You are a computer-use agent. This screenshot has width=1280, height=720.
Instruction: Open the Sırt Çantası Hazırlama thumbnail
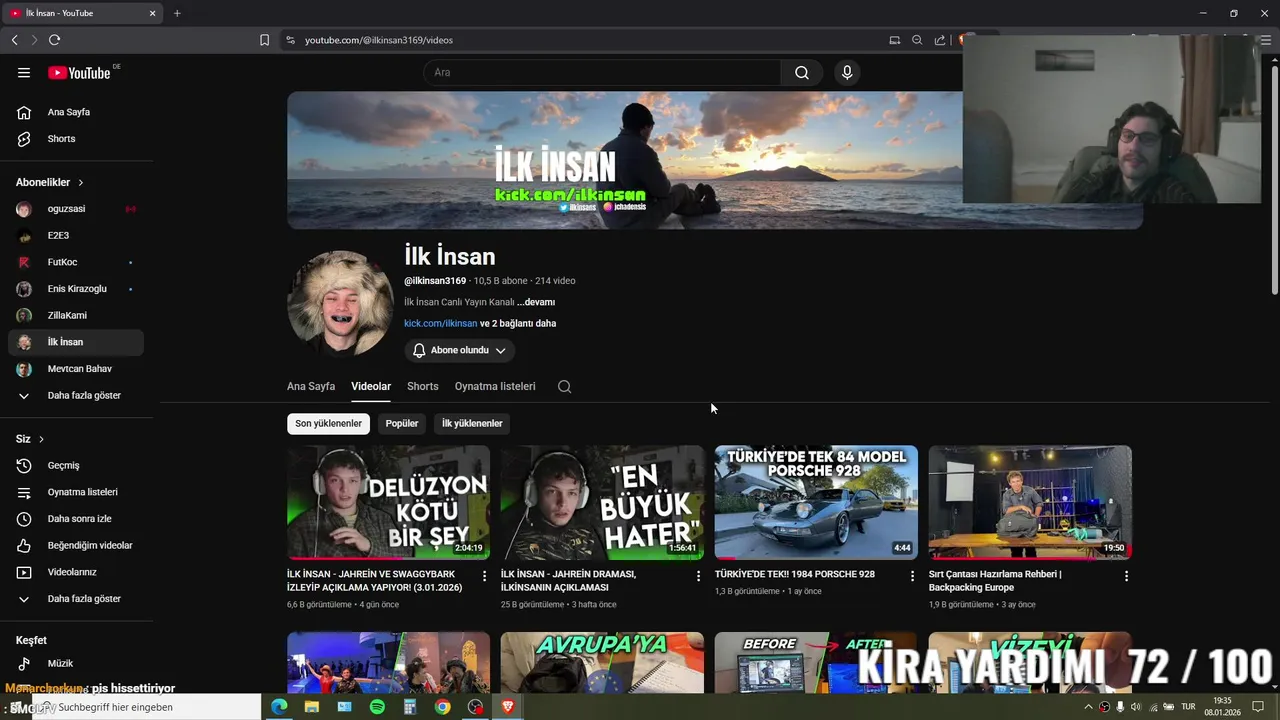(1030, 502)
